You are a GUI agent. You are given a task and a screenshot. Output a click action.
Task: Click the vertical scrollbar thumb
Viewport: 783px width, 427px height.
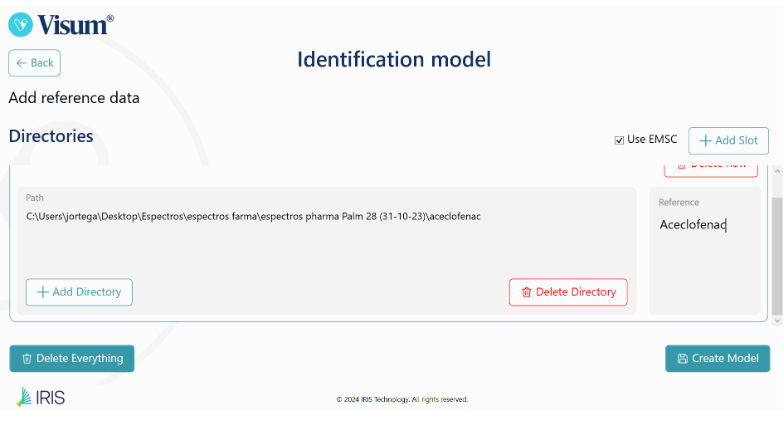click(x=777, y=256)
